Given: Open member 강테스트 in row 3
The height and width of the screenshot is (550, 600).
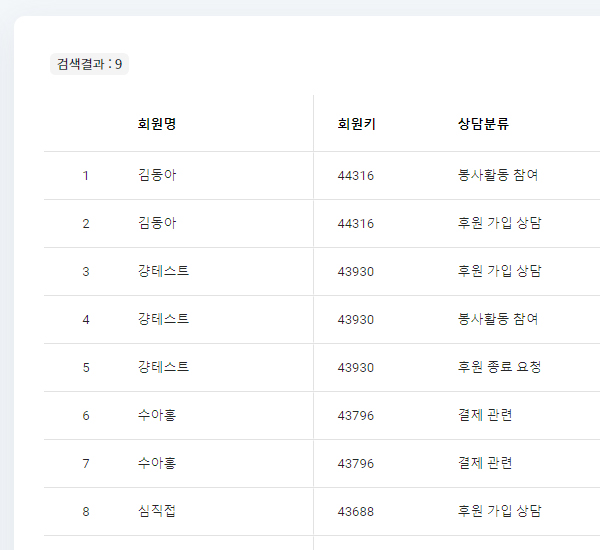Looking at the screenshot, I should tap(163, 272).
